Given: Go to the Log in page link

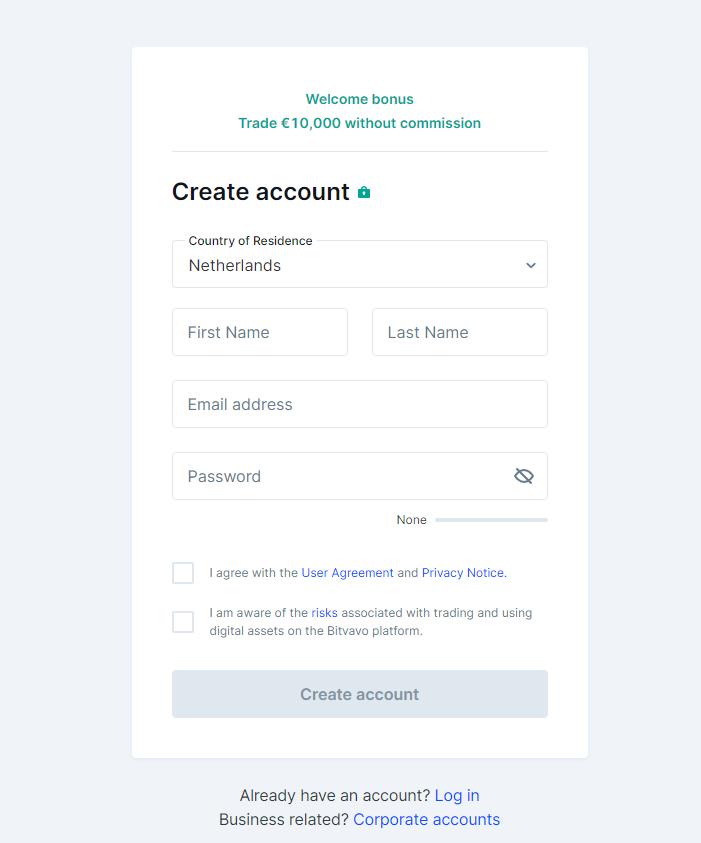Looking at the screenshot, I should point(457,795).
